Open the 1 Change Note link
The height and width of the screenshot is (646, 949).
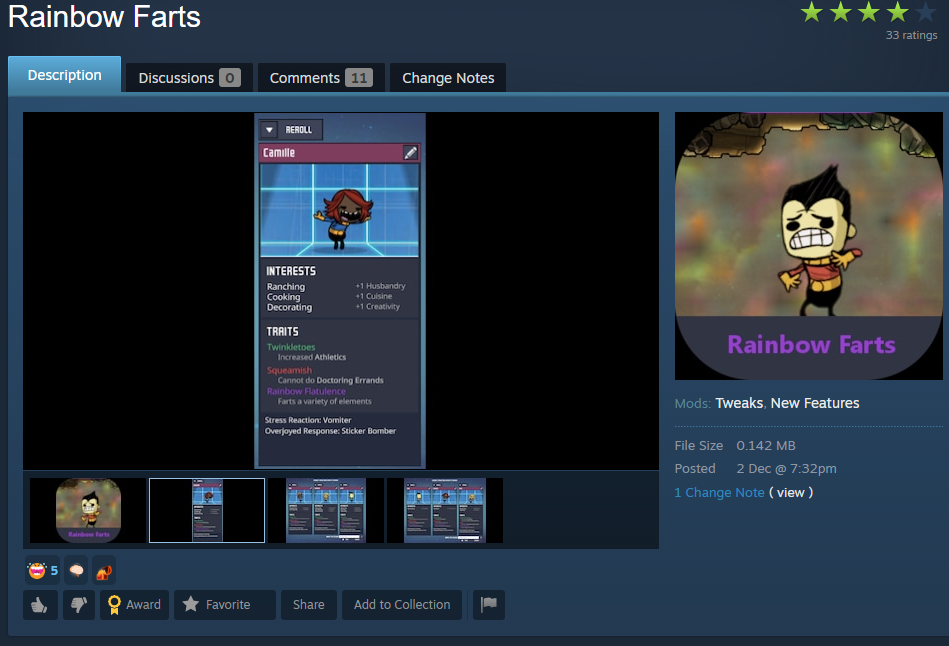pyautogui.click(x=720, y=493)
